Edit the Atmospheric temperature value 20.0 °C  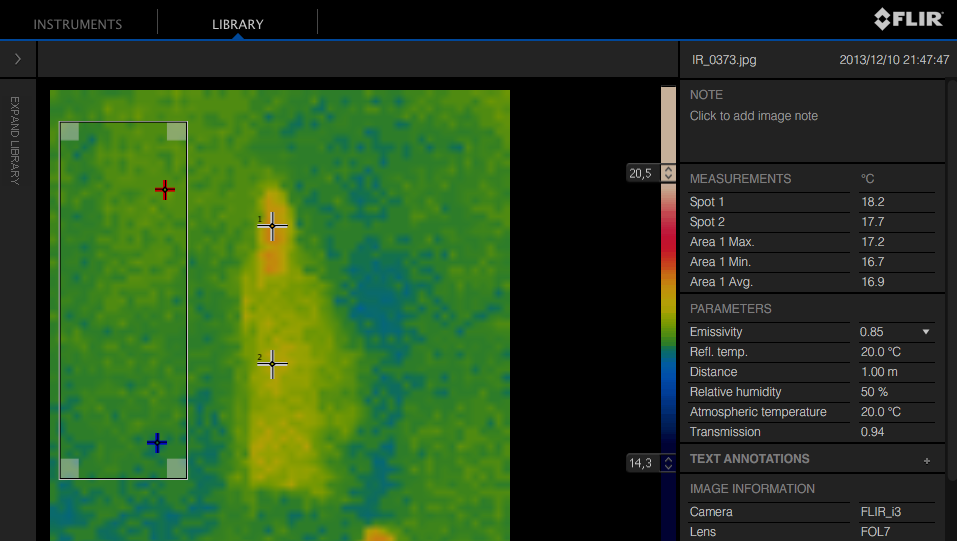pos(881,412)
